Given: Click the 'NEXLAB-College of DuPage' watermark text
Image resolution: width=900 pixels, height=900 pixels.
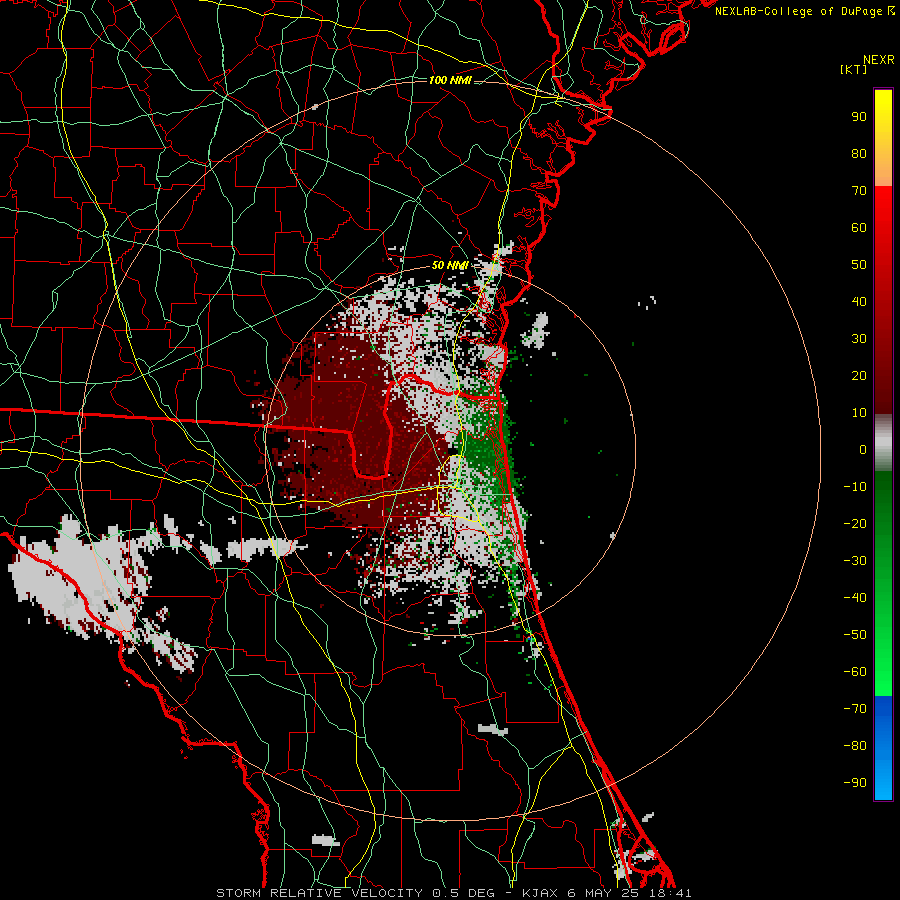Looking at the screenshot, I should [799, 11].
